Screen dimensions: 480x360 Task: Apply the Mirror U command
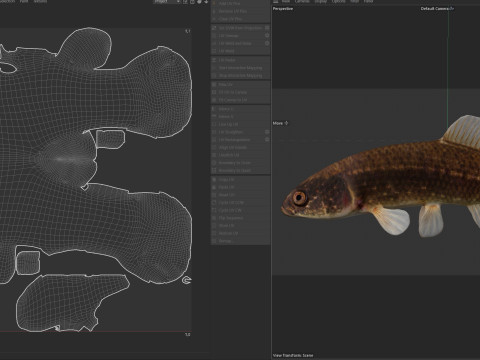pos(240,109)
